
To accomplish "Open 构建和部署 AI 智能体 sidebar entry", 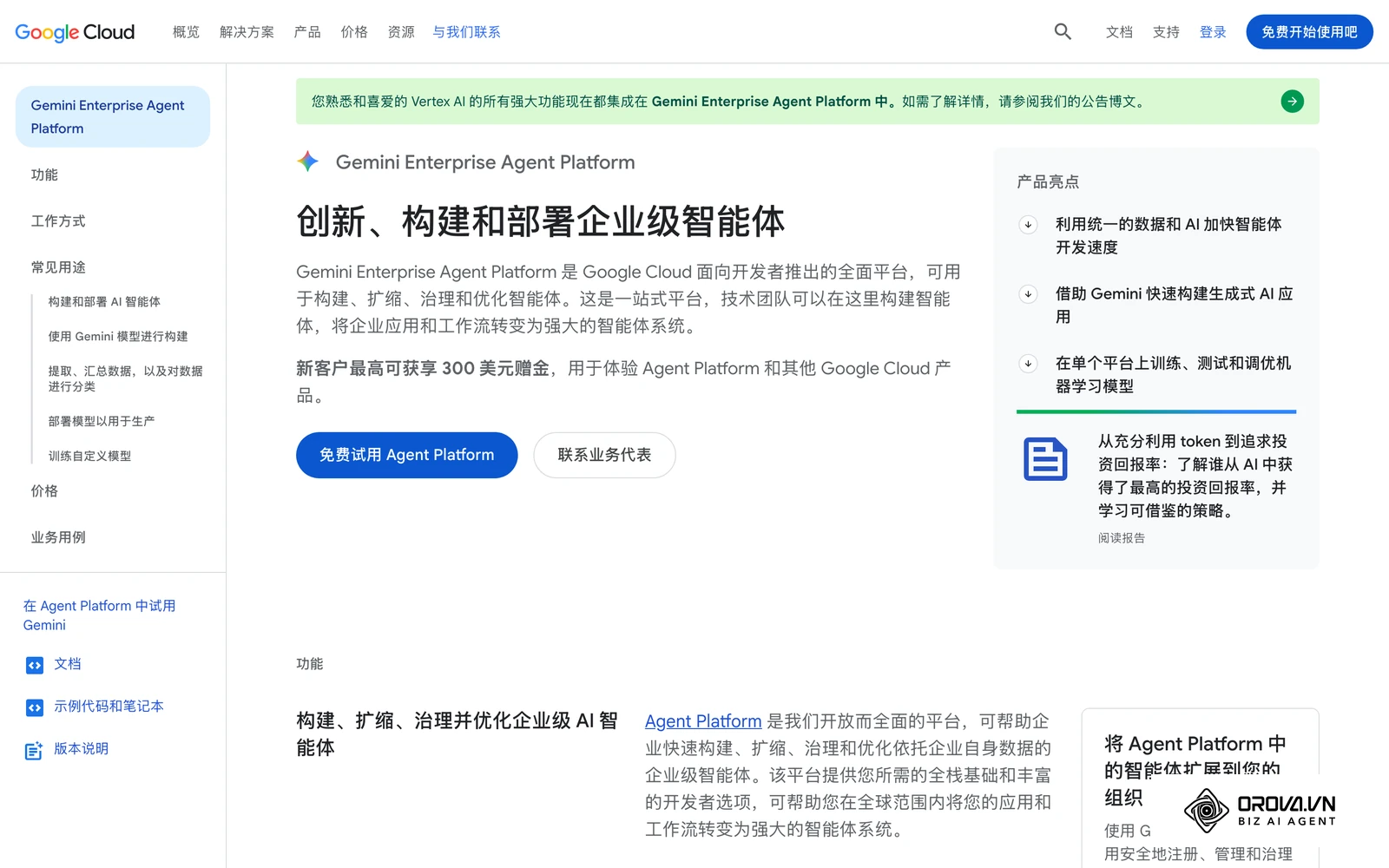I will [x=104, y=302].
